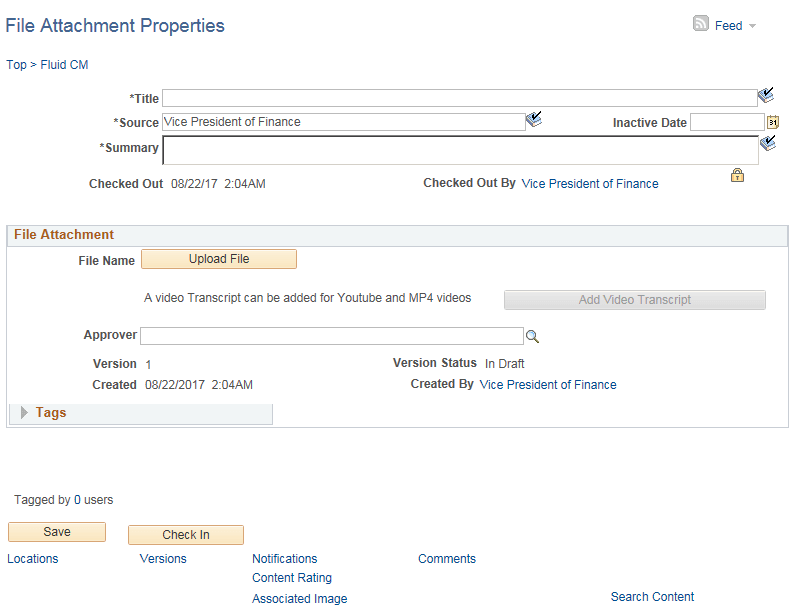Open the Feed dropdown arrow
This screenshot has height=614, width=807.
[x=751, y=25]
